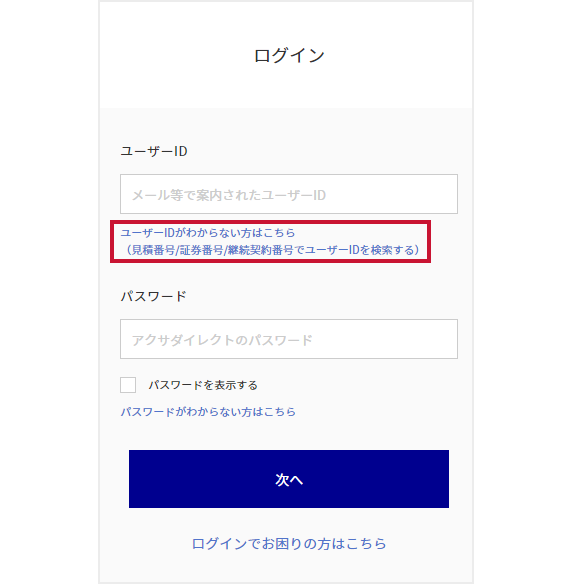Click the パスワード field label
572x584 pixels.
pyautogui.click(x=153, y=296)
